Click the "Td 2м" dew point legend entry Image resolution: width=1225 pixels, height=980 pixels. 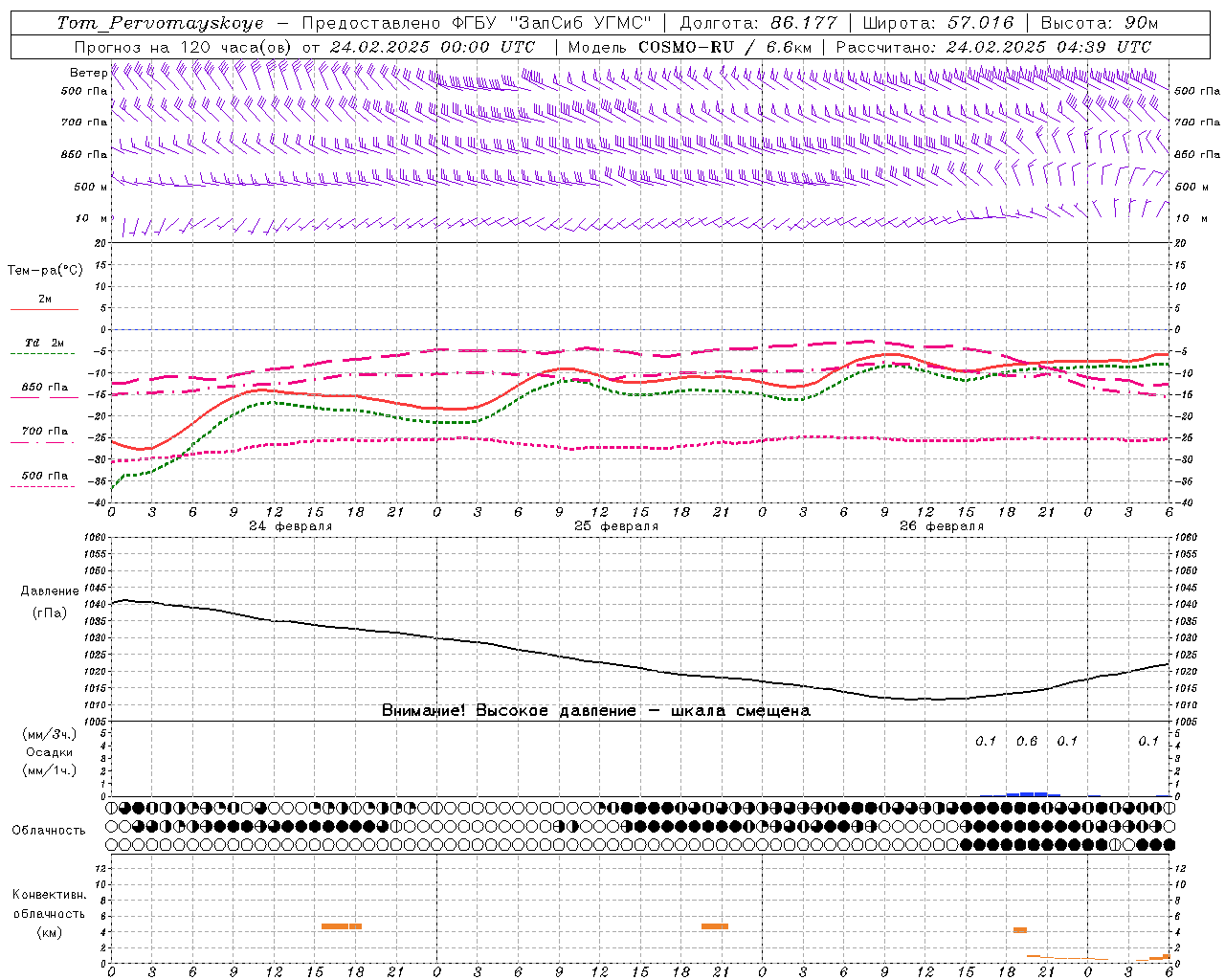coord(45,343)
